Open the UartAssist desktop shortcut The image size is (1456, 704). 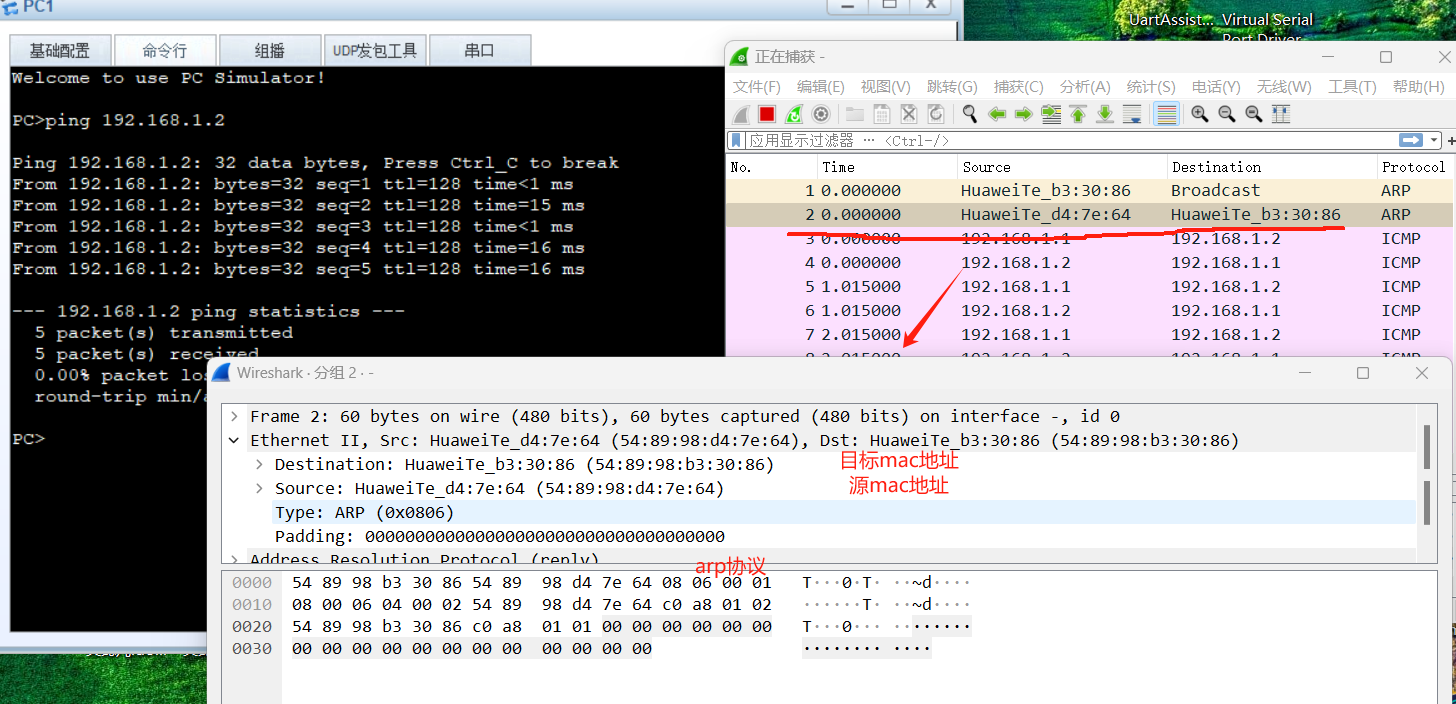coord(1172,20)
